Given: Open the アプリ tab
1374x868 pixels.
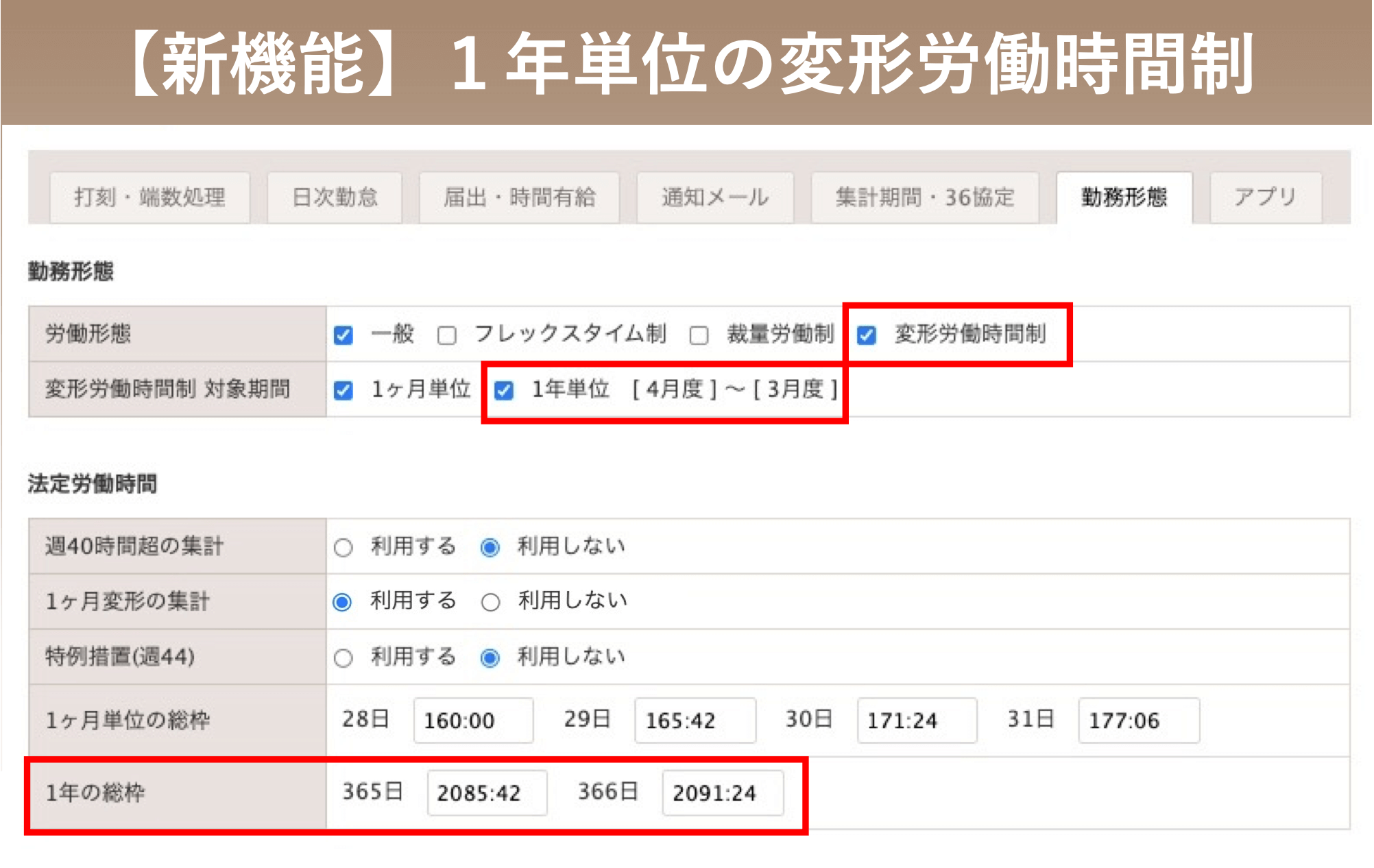Looking at the screenshot, I should (1266, 197).
